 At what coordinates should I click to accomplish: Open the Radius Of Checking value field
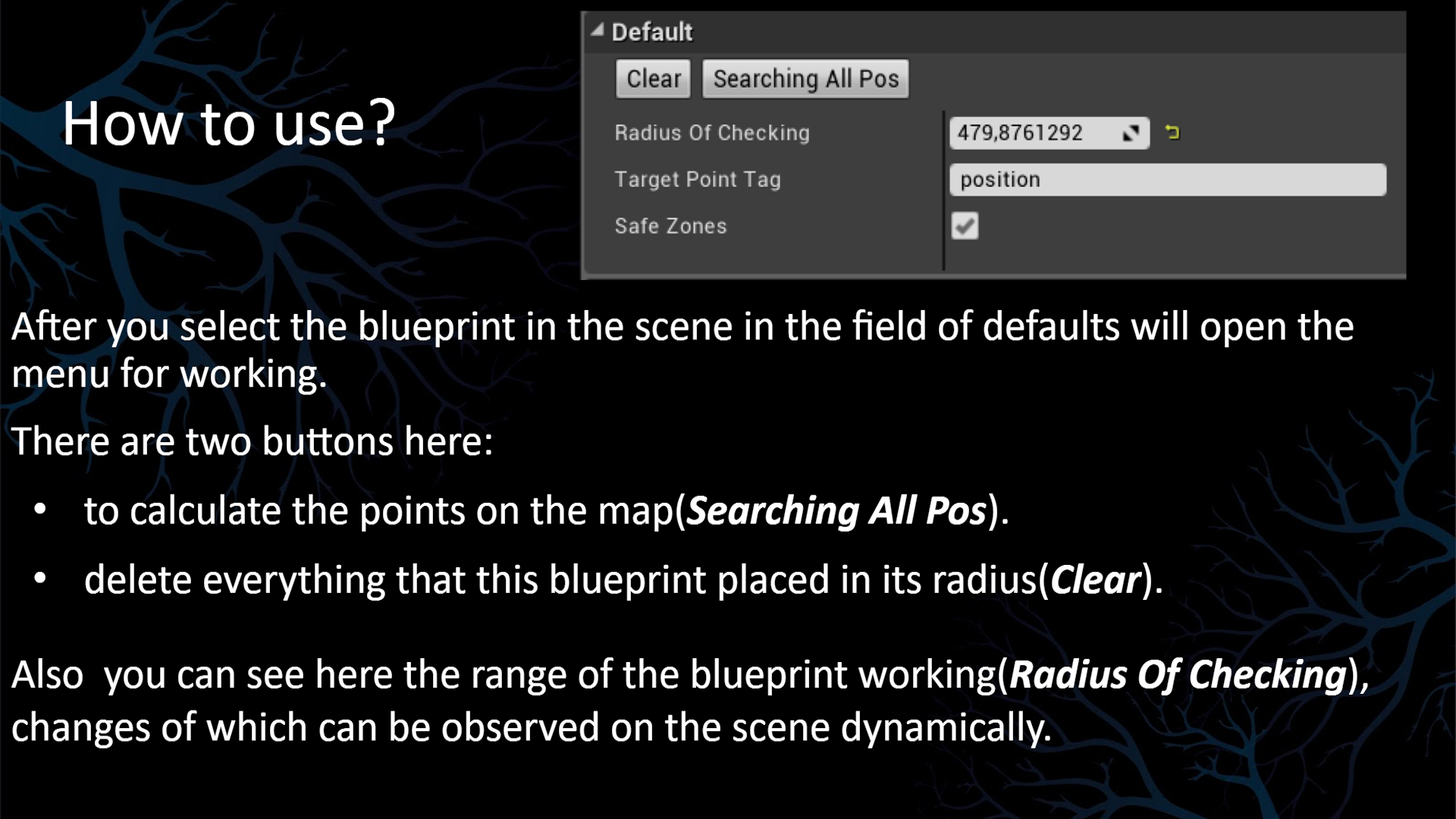(x=1047, y=132)
